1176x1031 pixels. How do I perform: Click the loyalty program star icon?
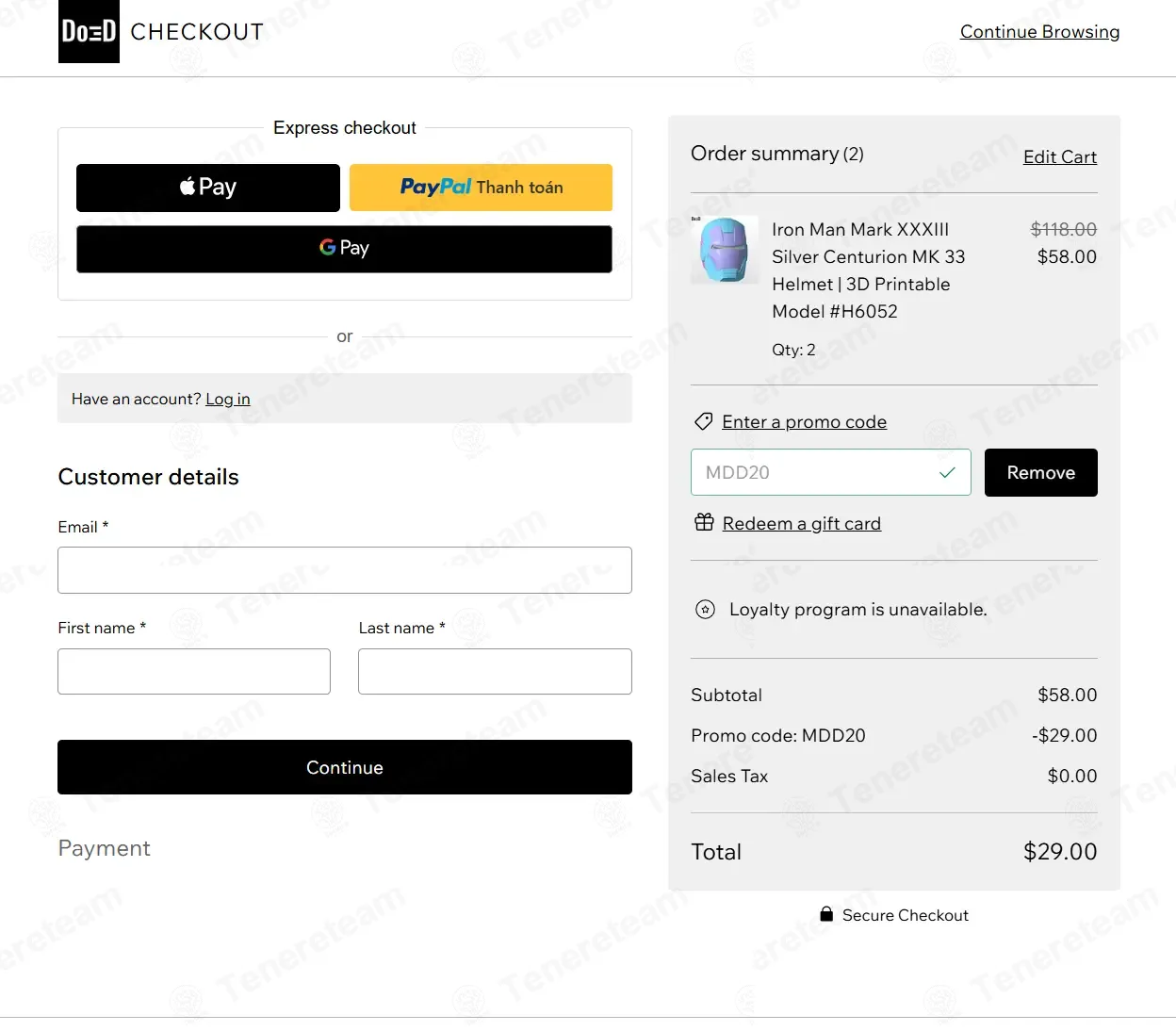tap(705, 610)
